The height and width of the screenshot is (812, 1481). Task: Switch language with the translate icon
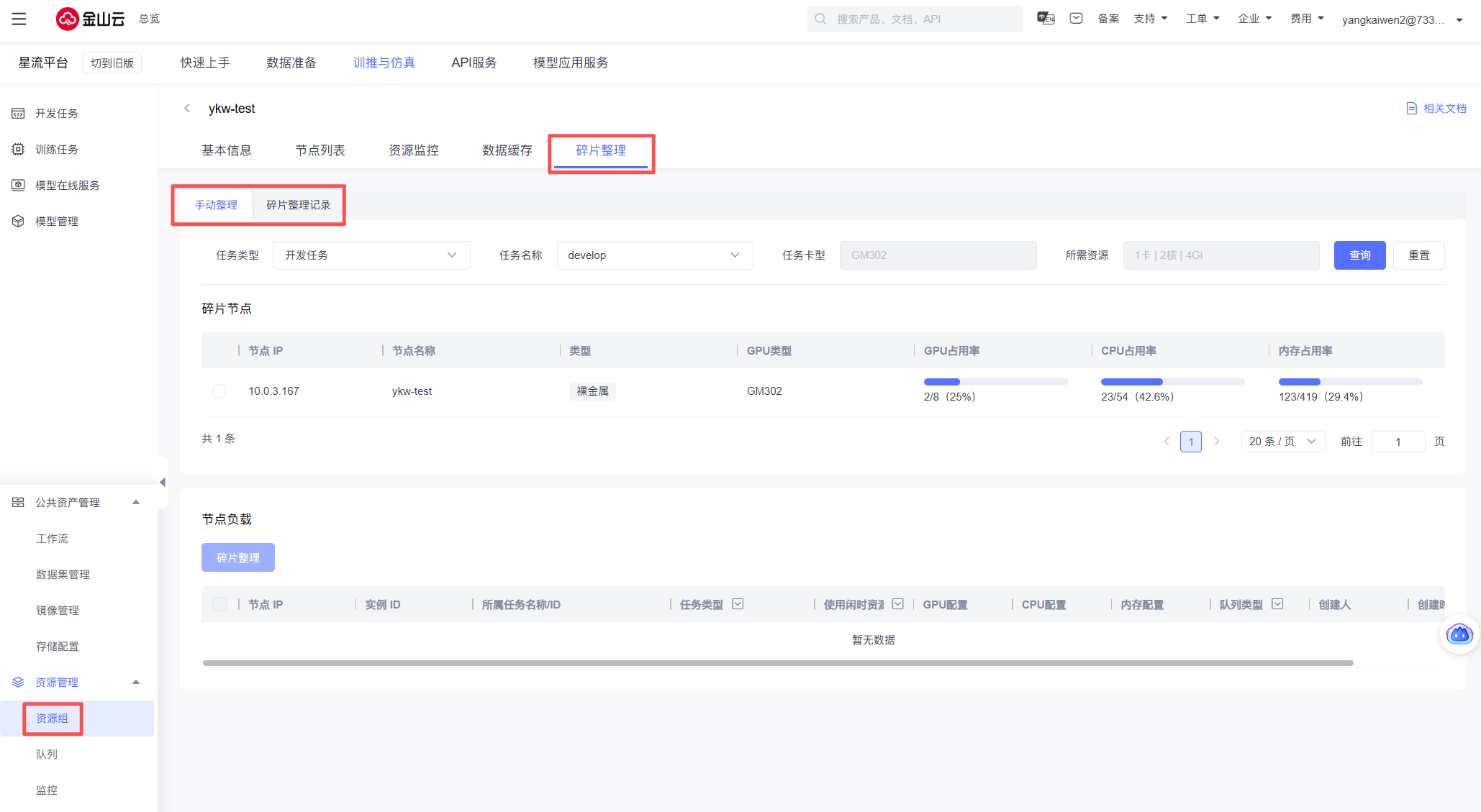pyautogui.click(x=1046, y=19)
